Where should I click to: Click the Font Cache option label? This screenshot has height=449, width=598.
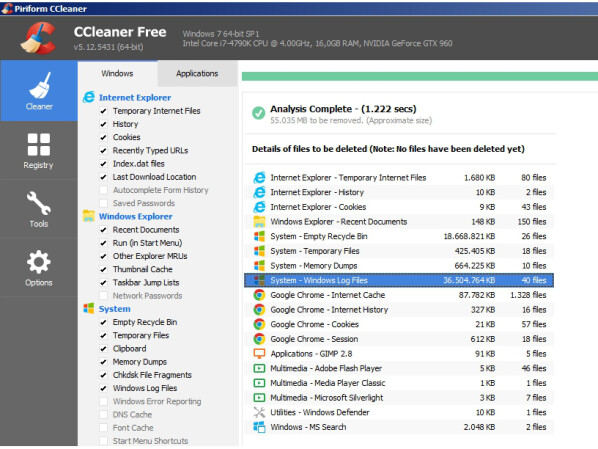coord(133,428)
